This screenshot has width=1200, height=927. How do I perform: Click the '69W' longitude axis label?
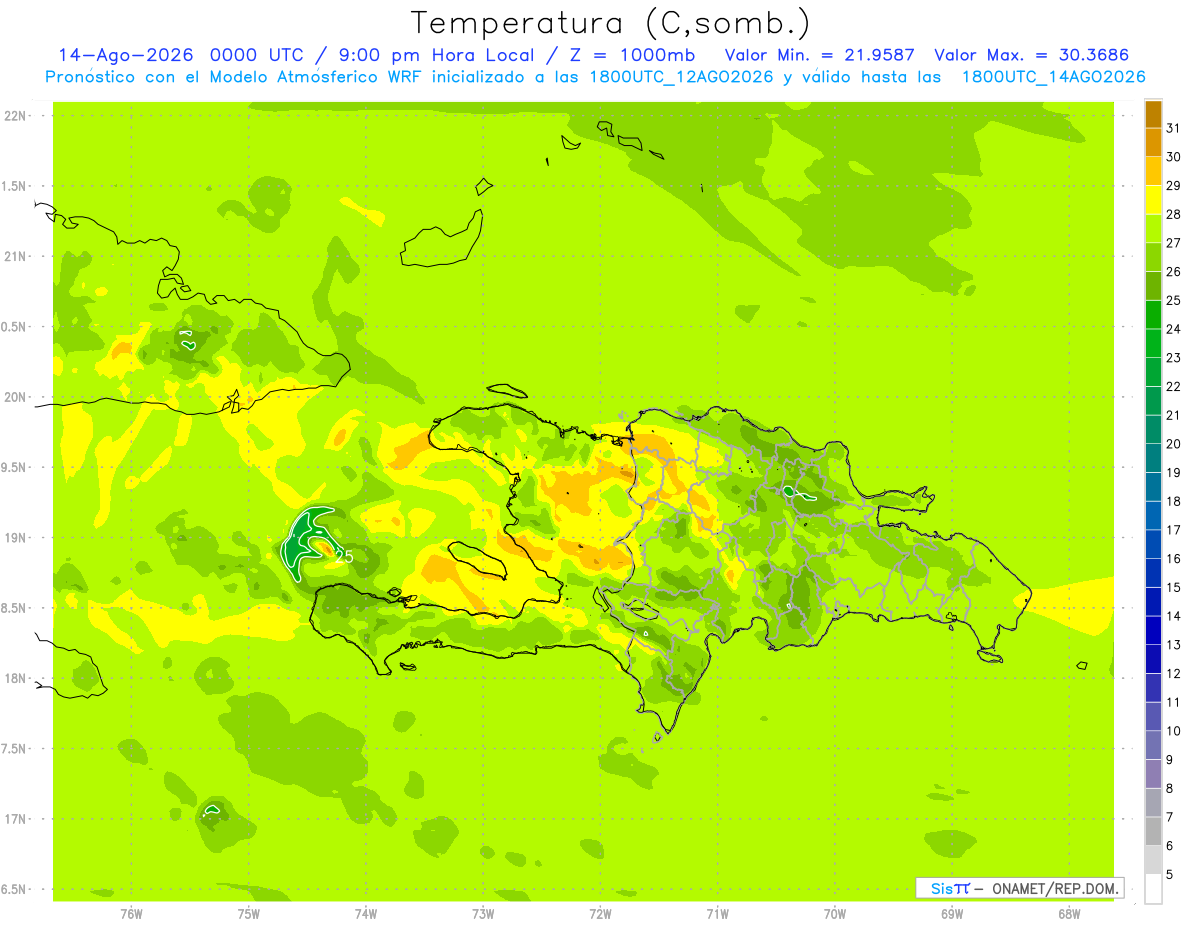click(x=952, y=914)
